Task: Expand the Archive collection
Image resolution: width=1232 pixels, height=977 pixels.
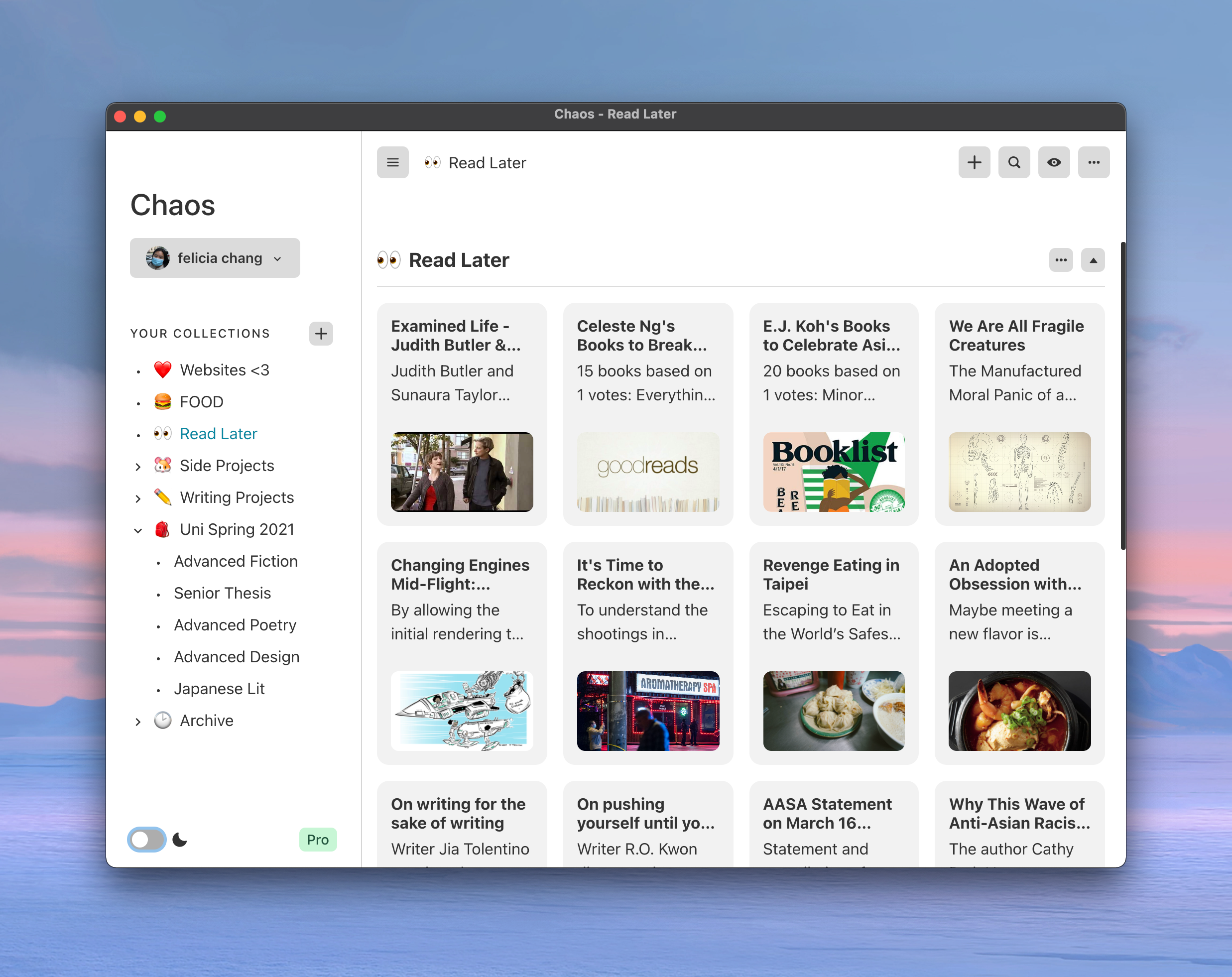Action: 138,722
